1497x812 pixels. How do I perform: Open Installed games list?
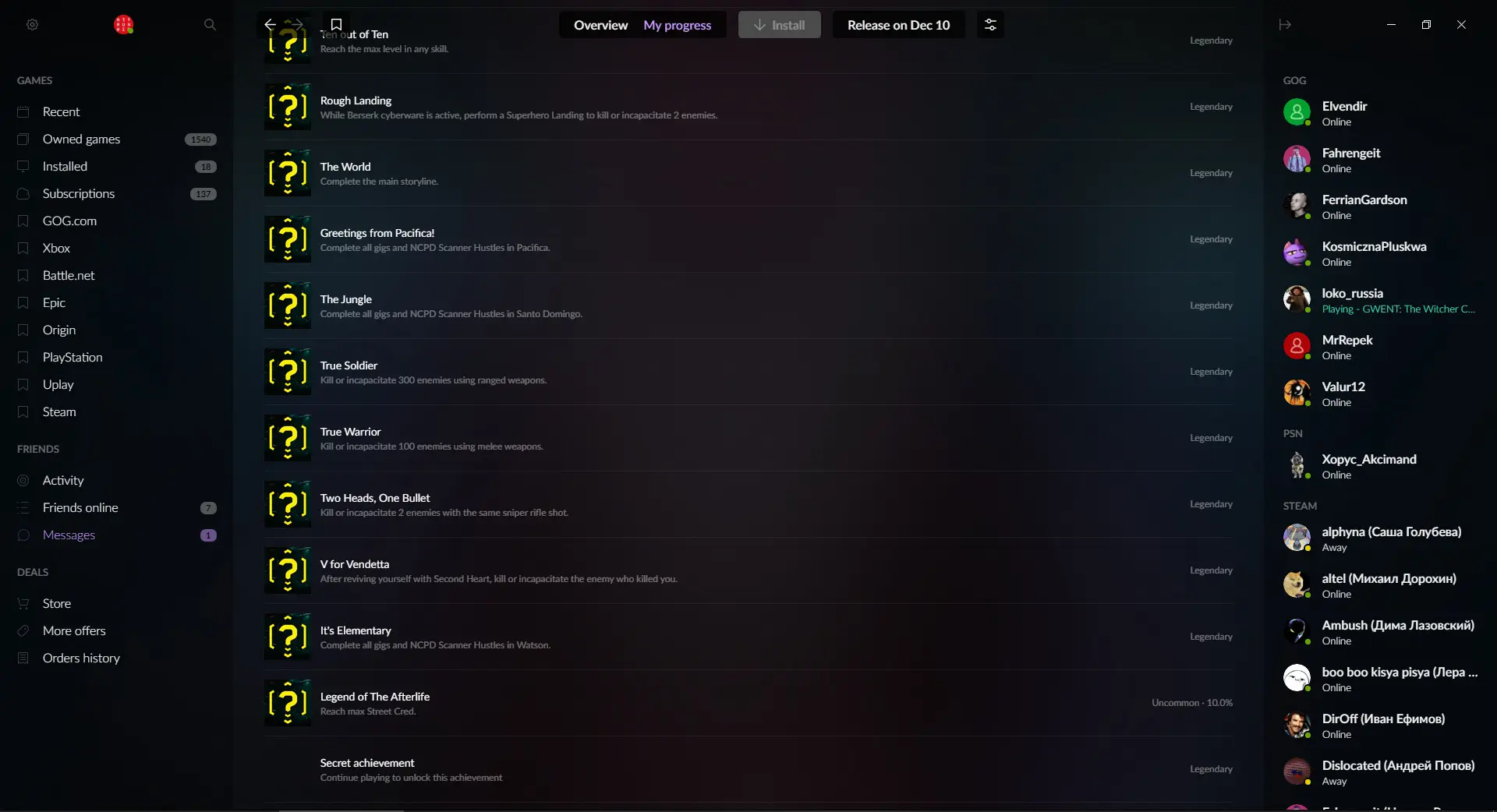point(65,166)
